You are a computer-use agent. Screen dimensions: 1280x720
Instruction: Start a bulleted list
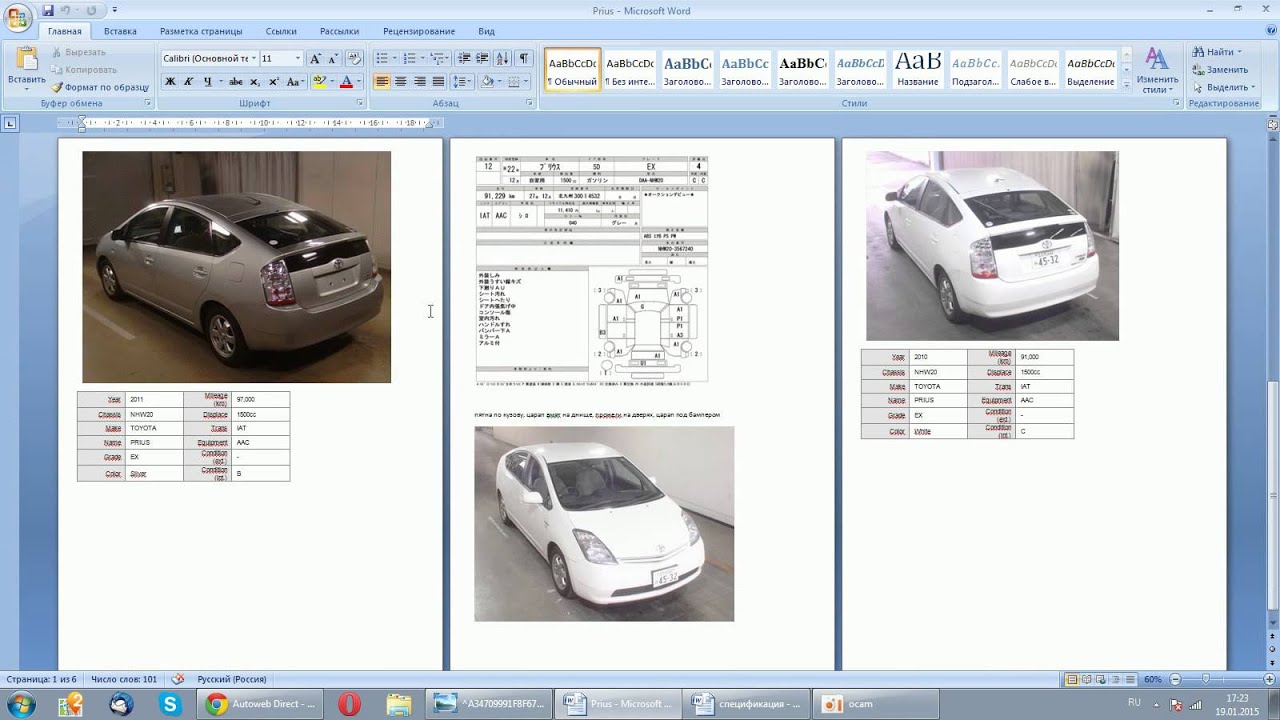(x=382, y=59)
